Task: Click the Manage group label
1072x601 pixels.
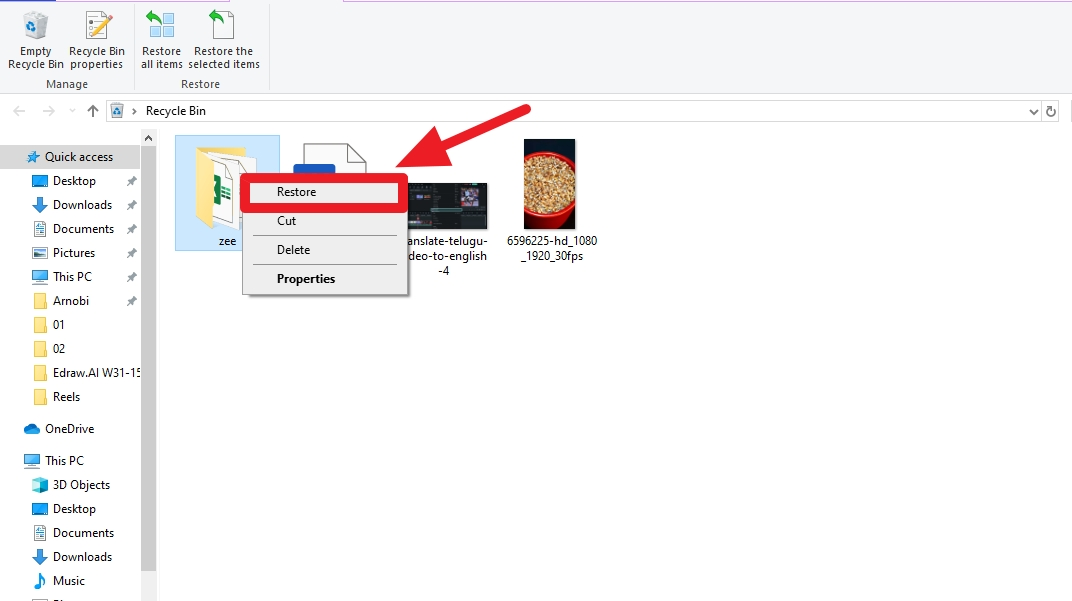Action: coord(67,84)
